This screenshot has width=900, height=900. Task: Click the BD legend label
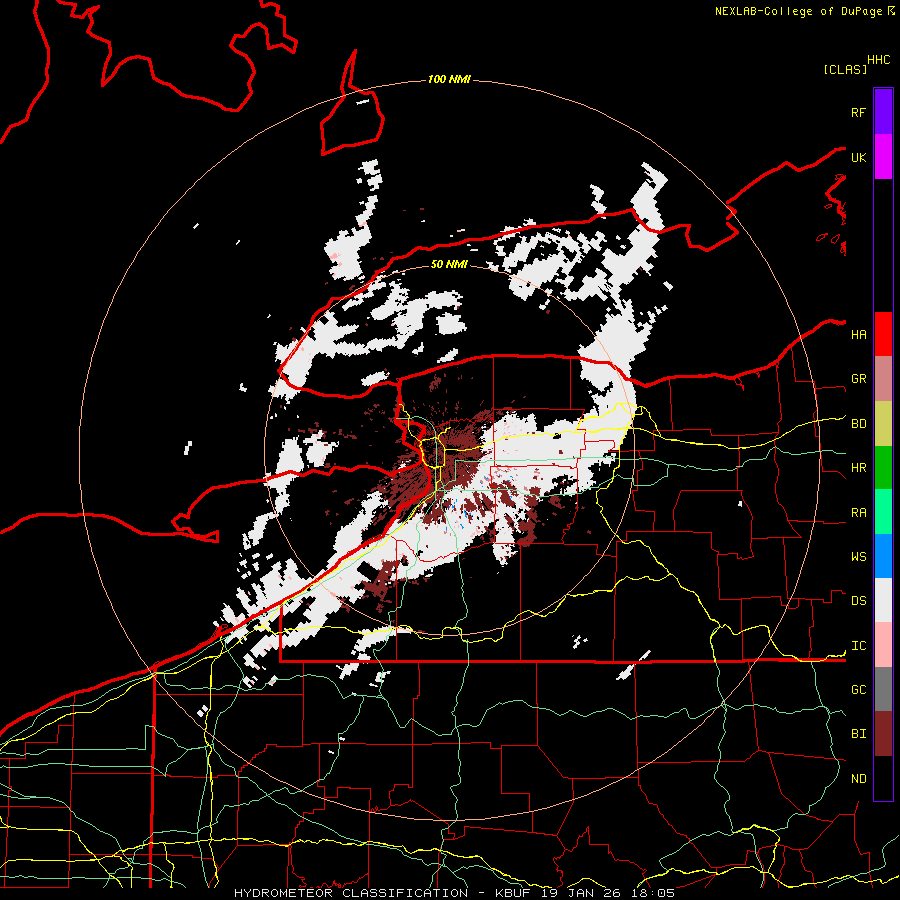click(858, 424)
